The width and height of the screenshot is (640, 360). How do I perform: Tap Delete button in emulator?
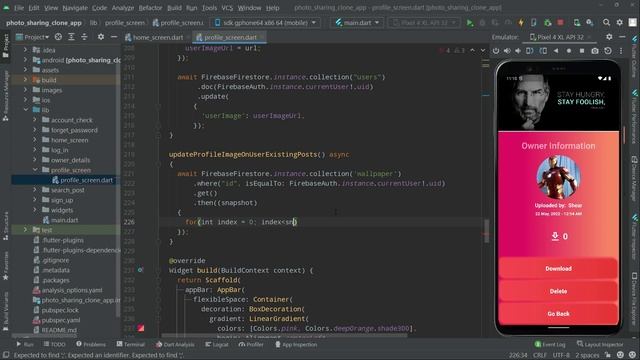[x=558, y=291]
